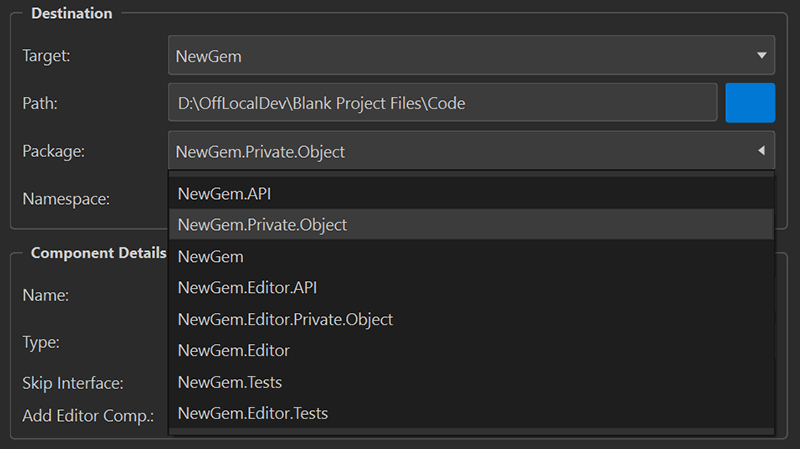Click the Name: label

coord(45,295)
